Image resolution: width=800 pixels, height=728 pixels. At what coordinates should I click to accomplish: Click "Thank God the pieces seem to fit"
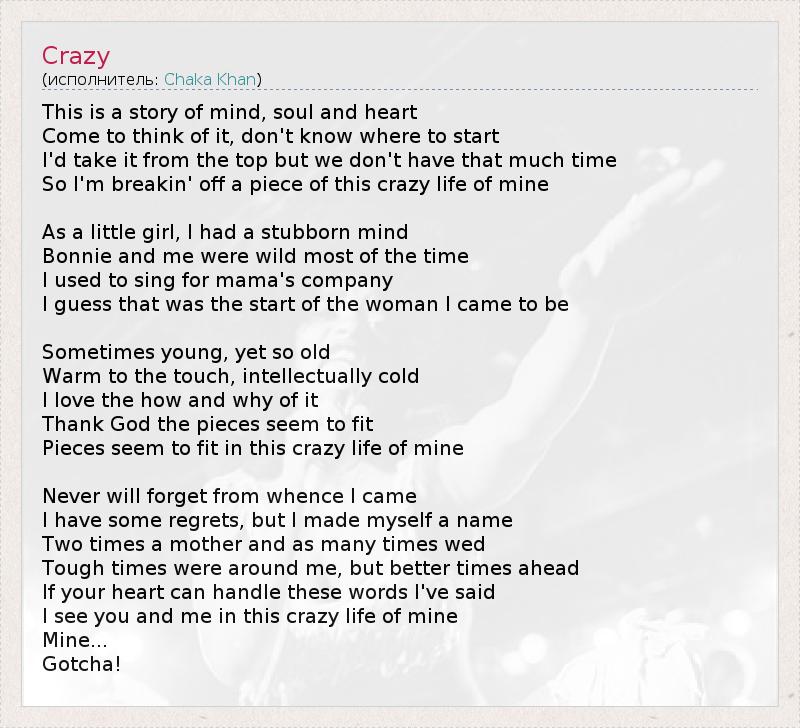tap(207, 424)
